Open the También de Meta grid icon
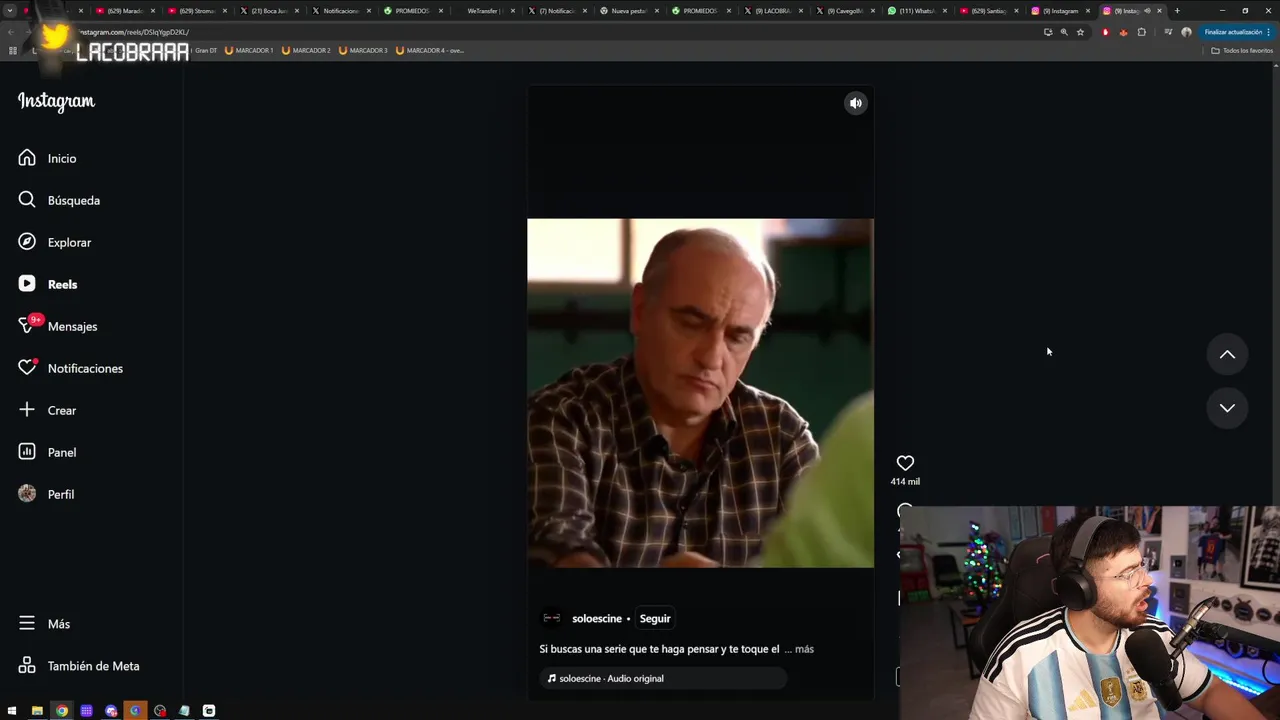This screenshot has width=1280, height=720. pyautogui.click(x=27, y=666)
